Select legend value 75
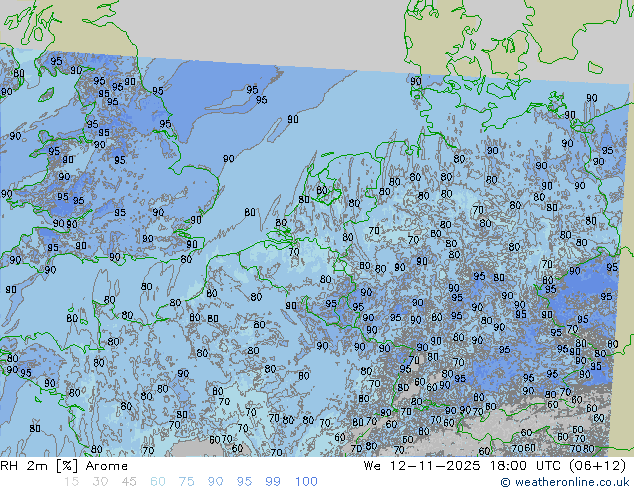 click(x=187, y=482)
